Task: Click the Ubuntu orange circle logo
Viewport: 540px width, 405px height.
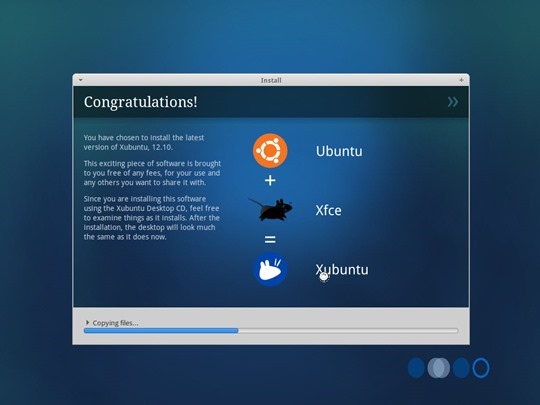Action: (270, 150)
